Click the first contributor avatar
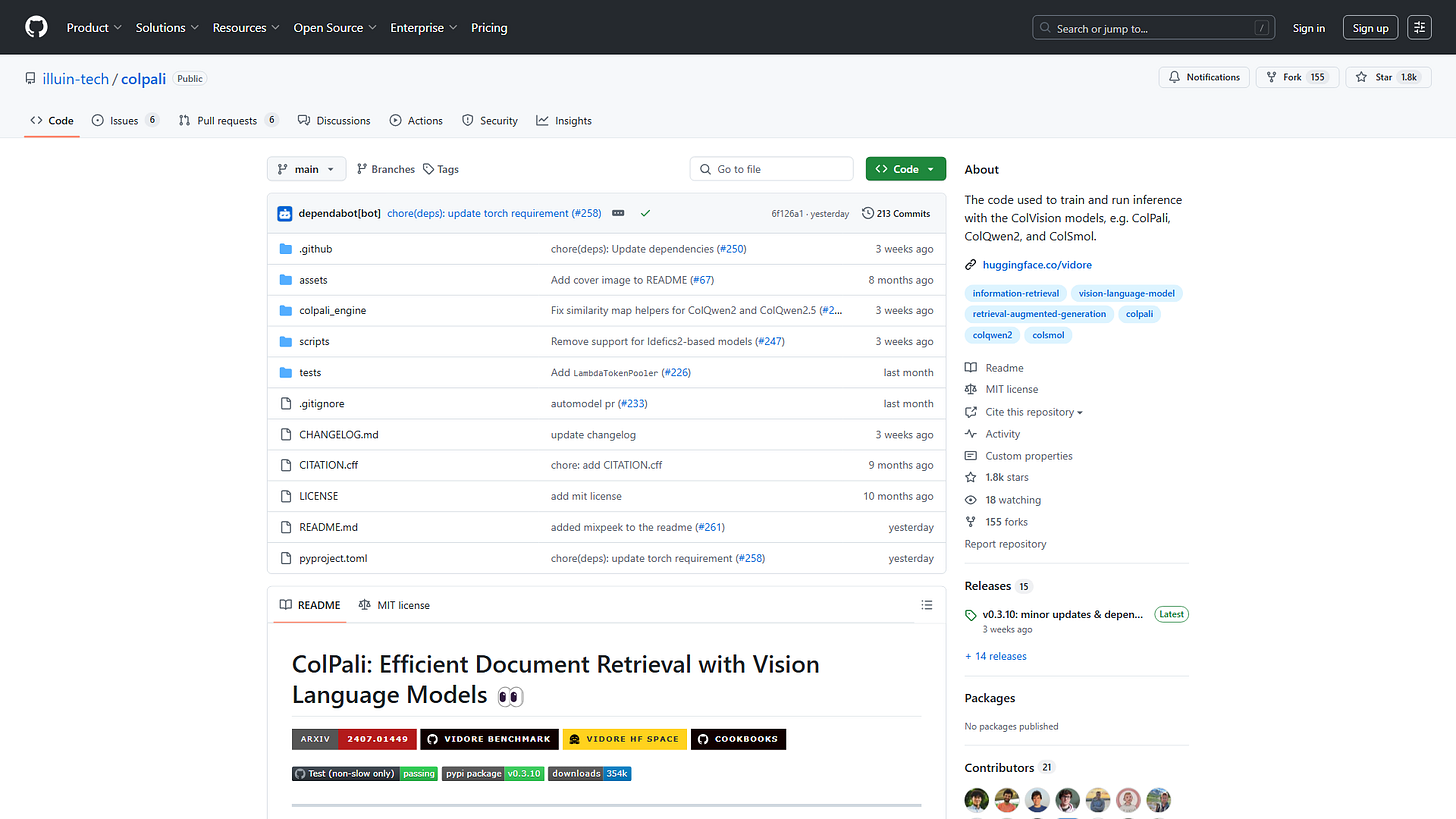Viewport: 1456px width, 819px height. coord(977,800)
